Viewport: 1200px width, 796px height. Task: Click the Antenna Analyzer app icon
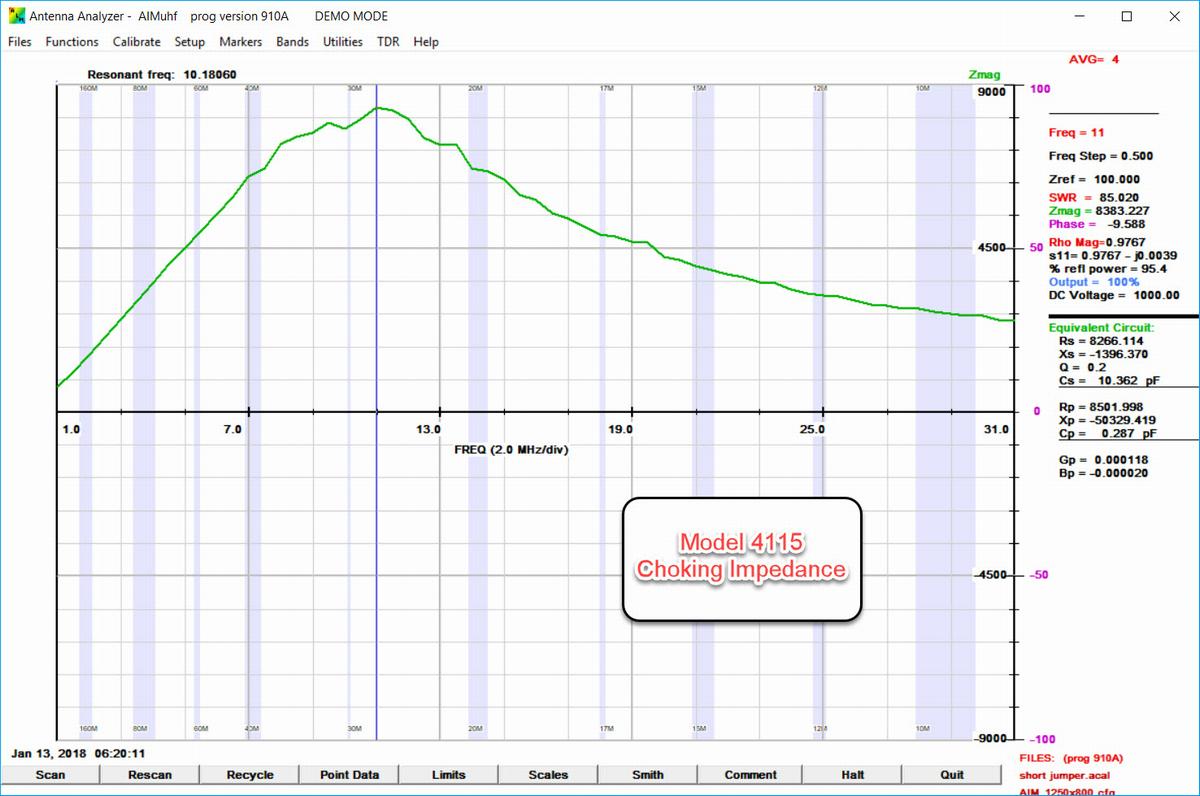coord(17,17)
